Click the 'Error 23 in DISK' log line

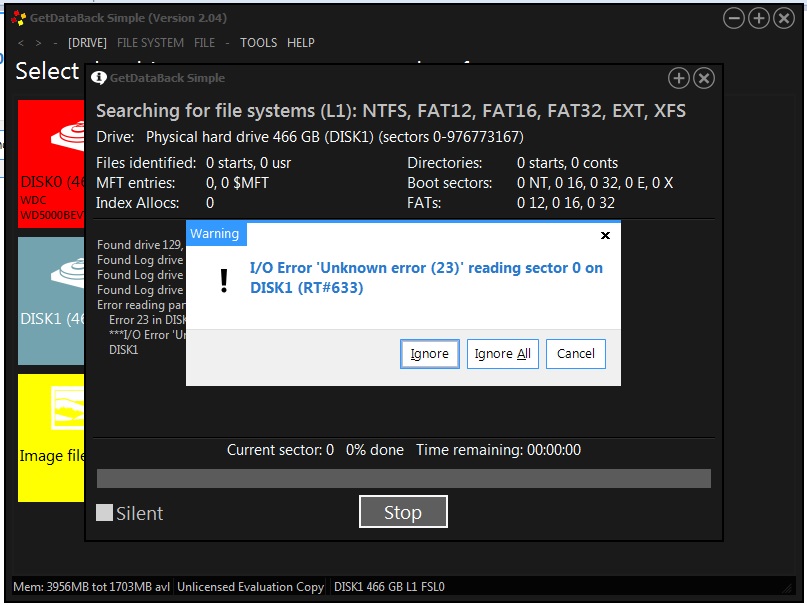click(x=148, y=320)
